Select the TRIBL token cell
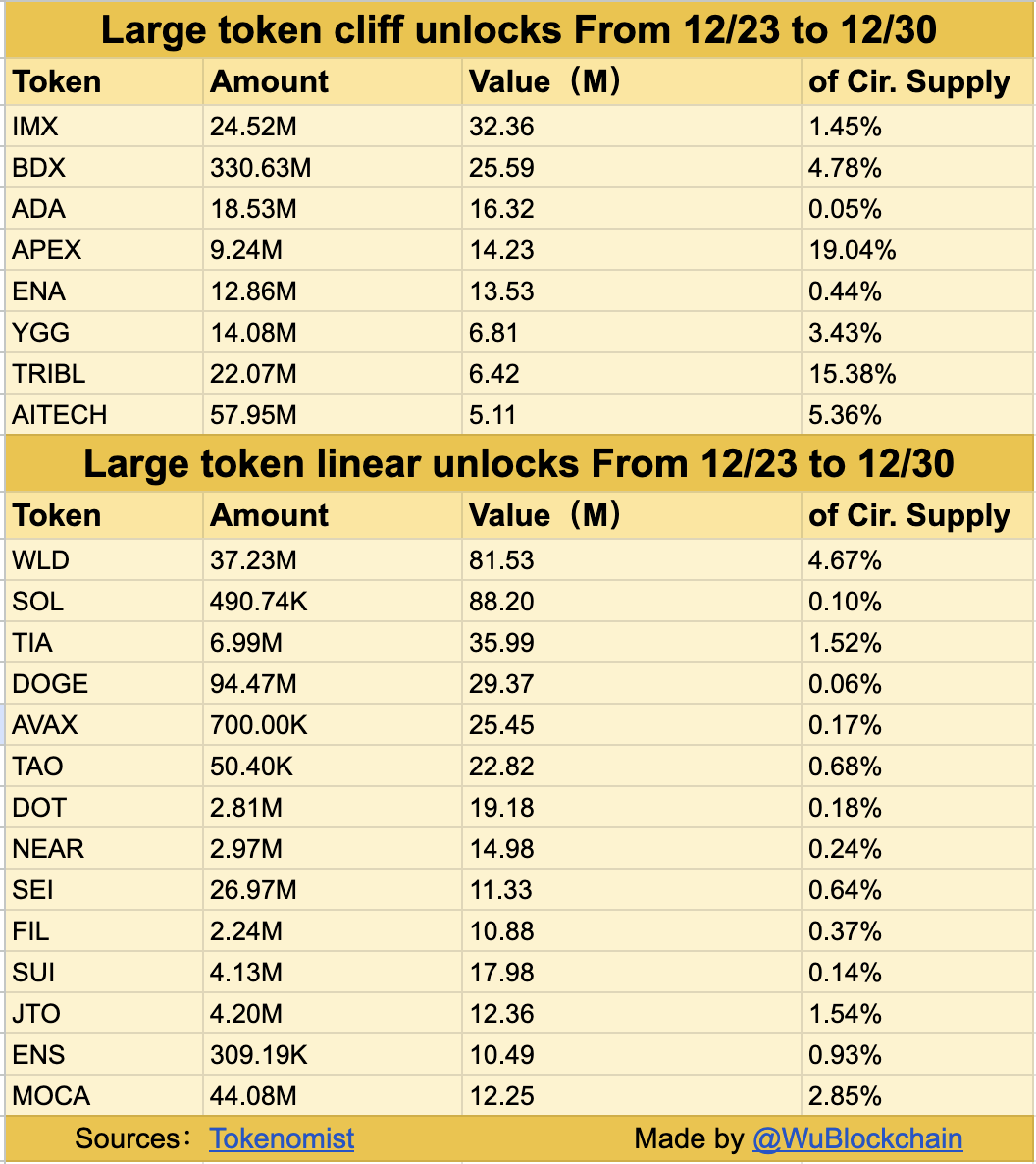Image resolution: width=1036 pixels, height=1164 pixels. [x=49, y=374]
